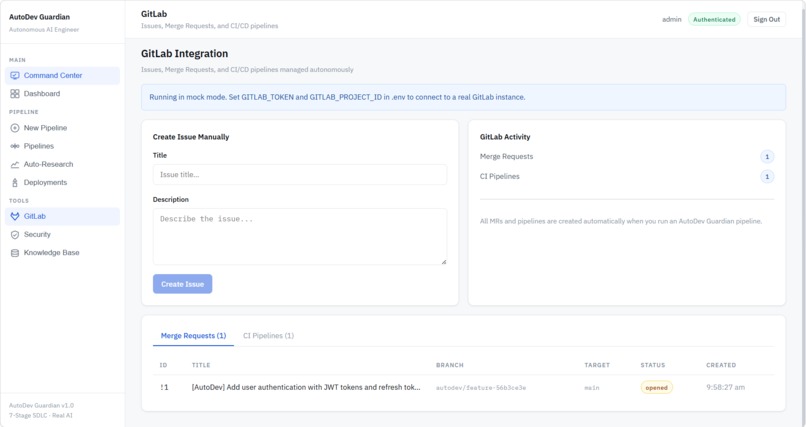Image resolution: width=806 pixels, height=427 pixels.
Task: Click the TARGET column header
Action: [x=597, y=365]
